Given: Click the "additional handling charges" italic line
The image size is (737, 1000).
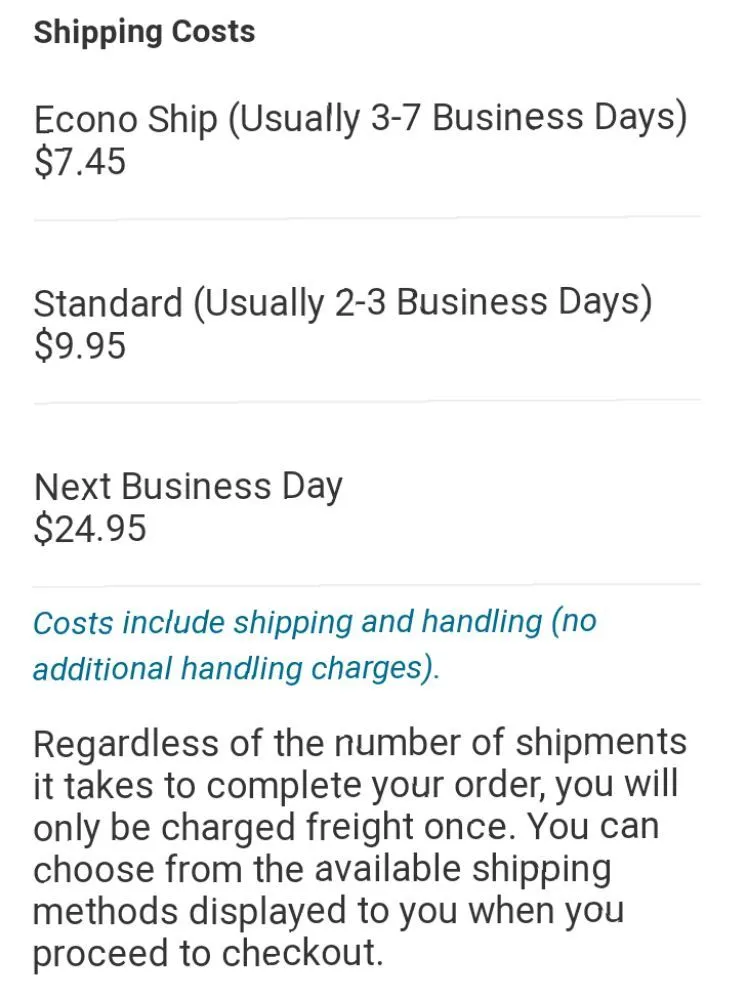Looking at the screenshot, I should 236,668.
